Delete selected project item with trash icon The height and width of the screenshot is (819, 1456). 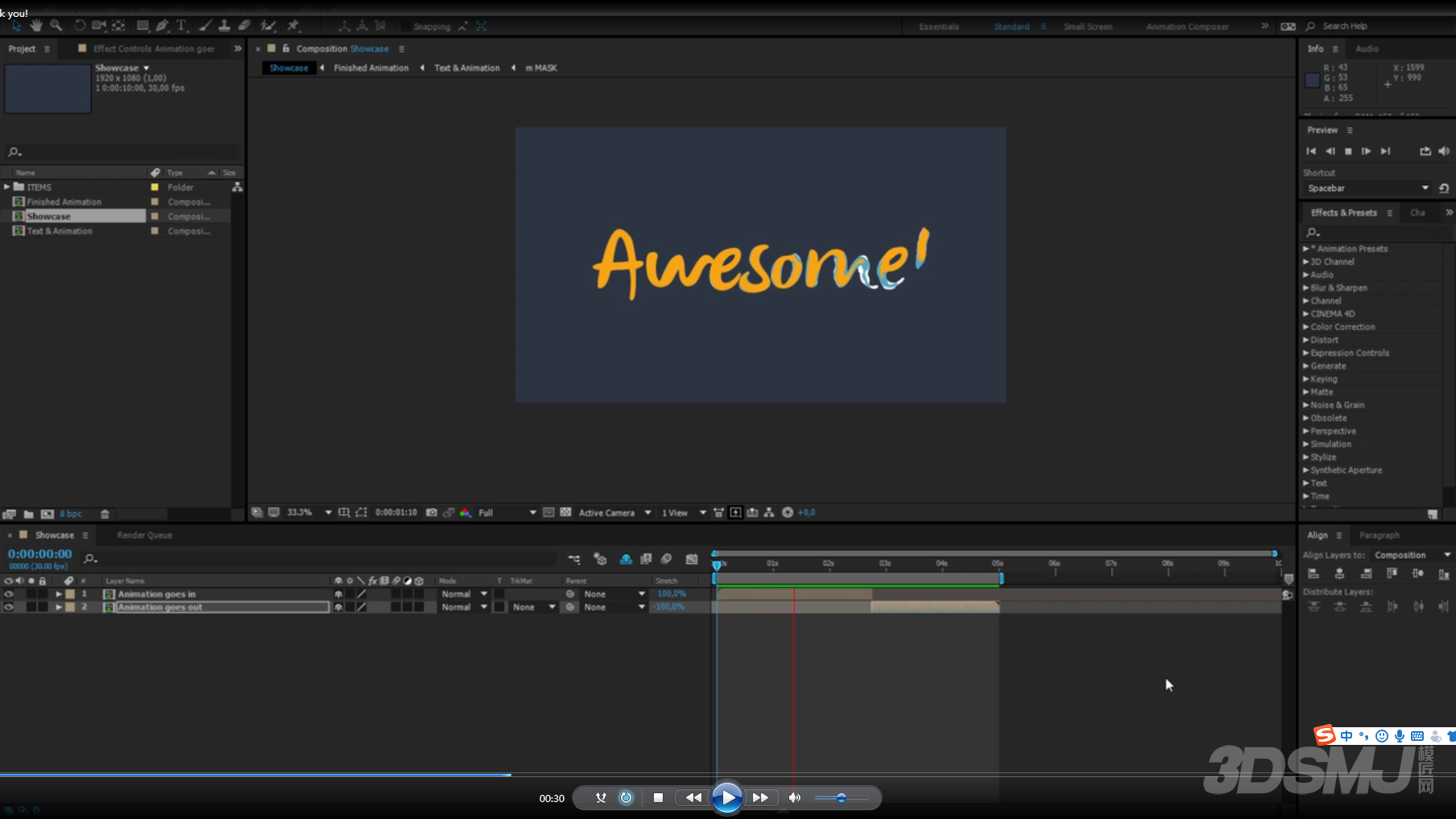(105, 514)
